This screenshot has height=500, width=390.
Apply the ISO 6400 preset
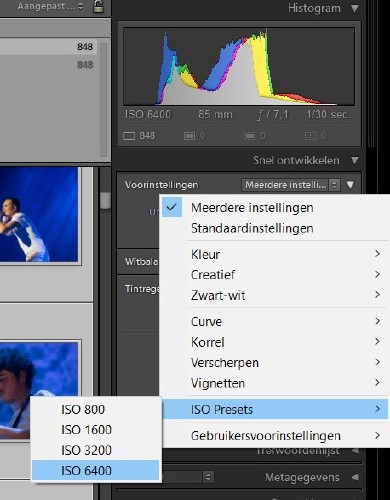(96, 471)
